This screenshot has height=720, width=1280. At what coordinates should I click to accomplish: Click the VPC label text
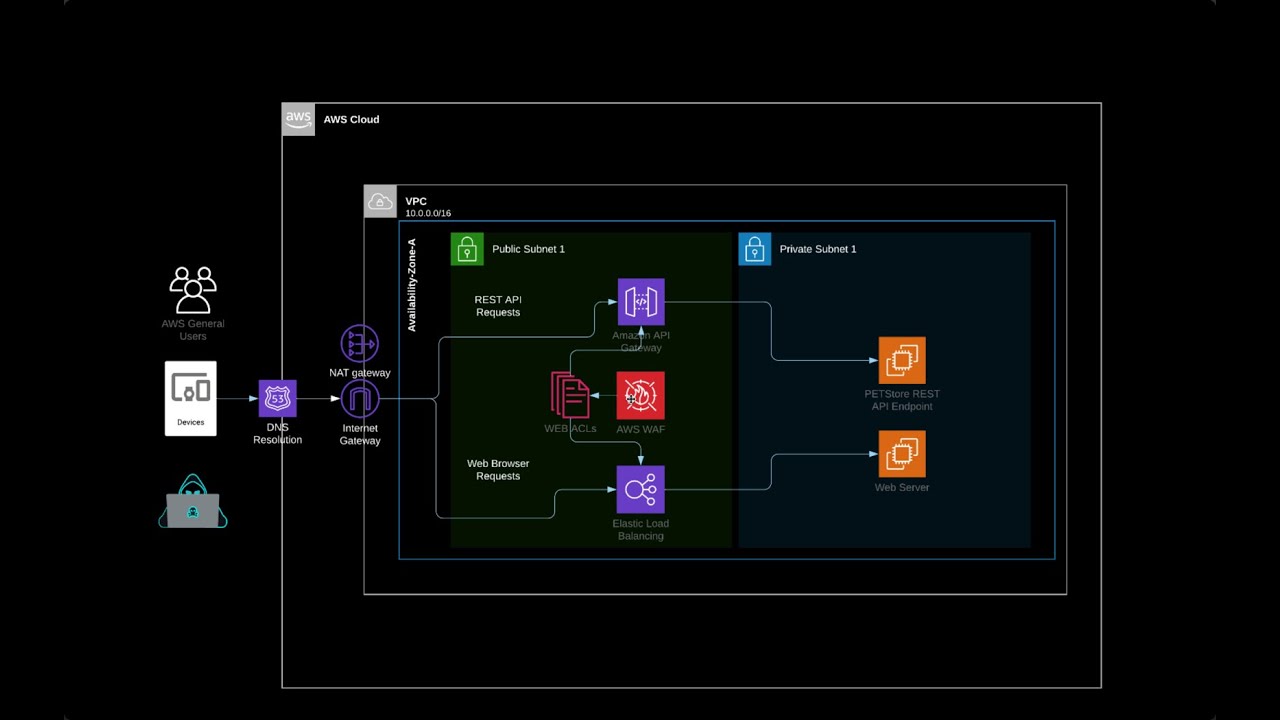tap(416, 201)
